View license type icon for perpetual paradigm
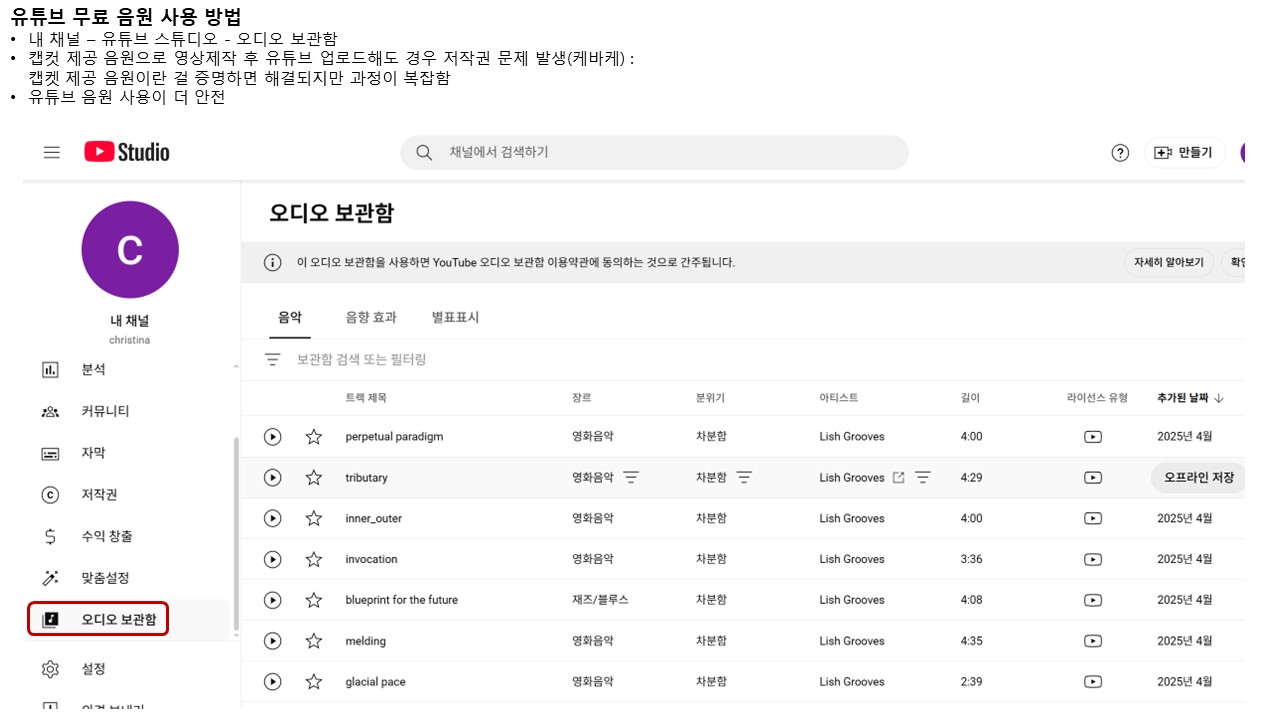The height and width of the screenshot is (720, 1280). pos(1092,436)
